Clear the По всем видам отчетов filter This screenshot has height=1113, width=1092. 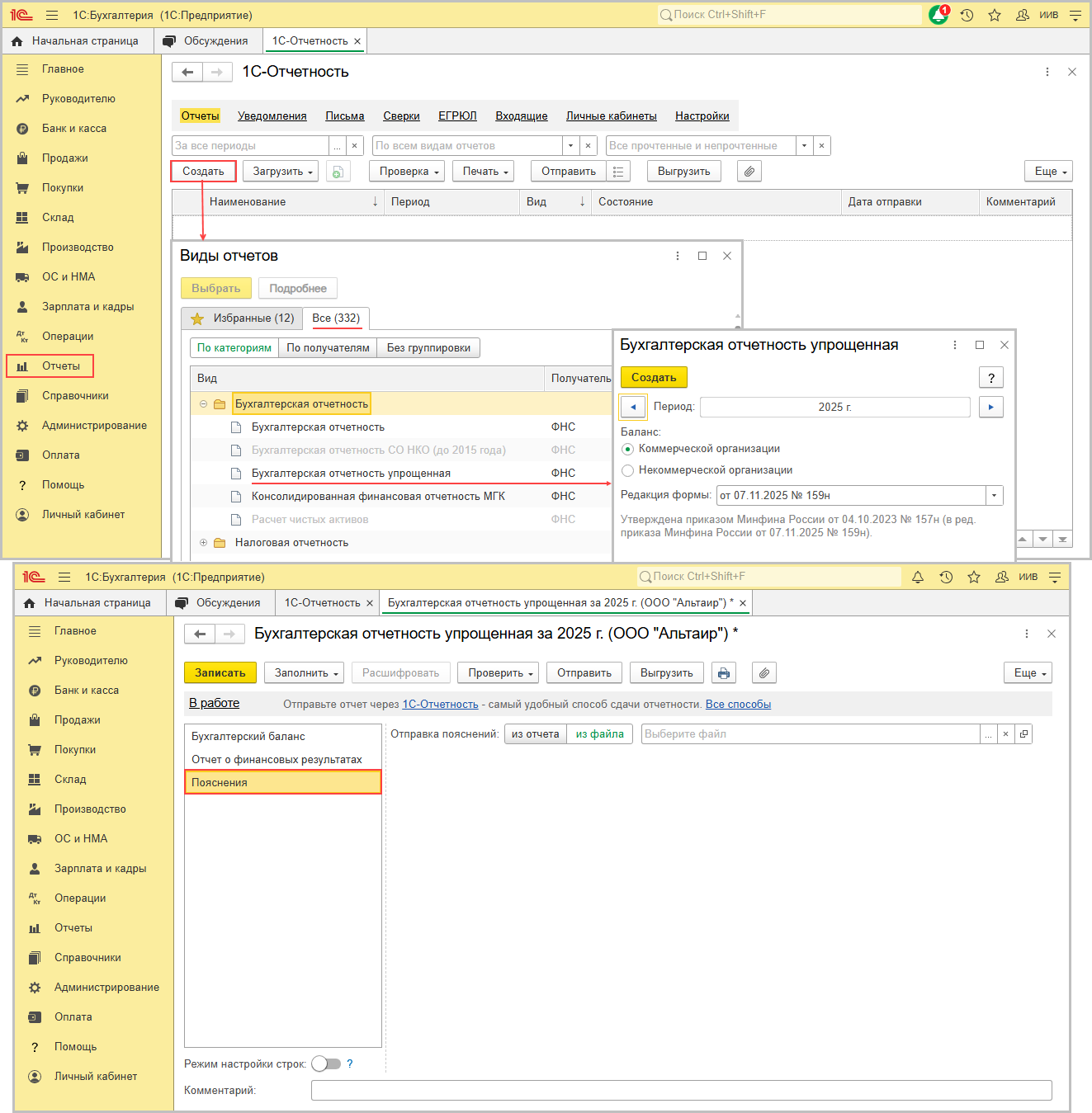588,145
